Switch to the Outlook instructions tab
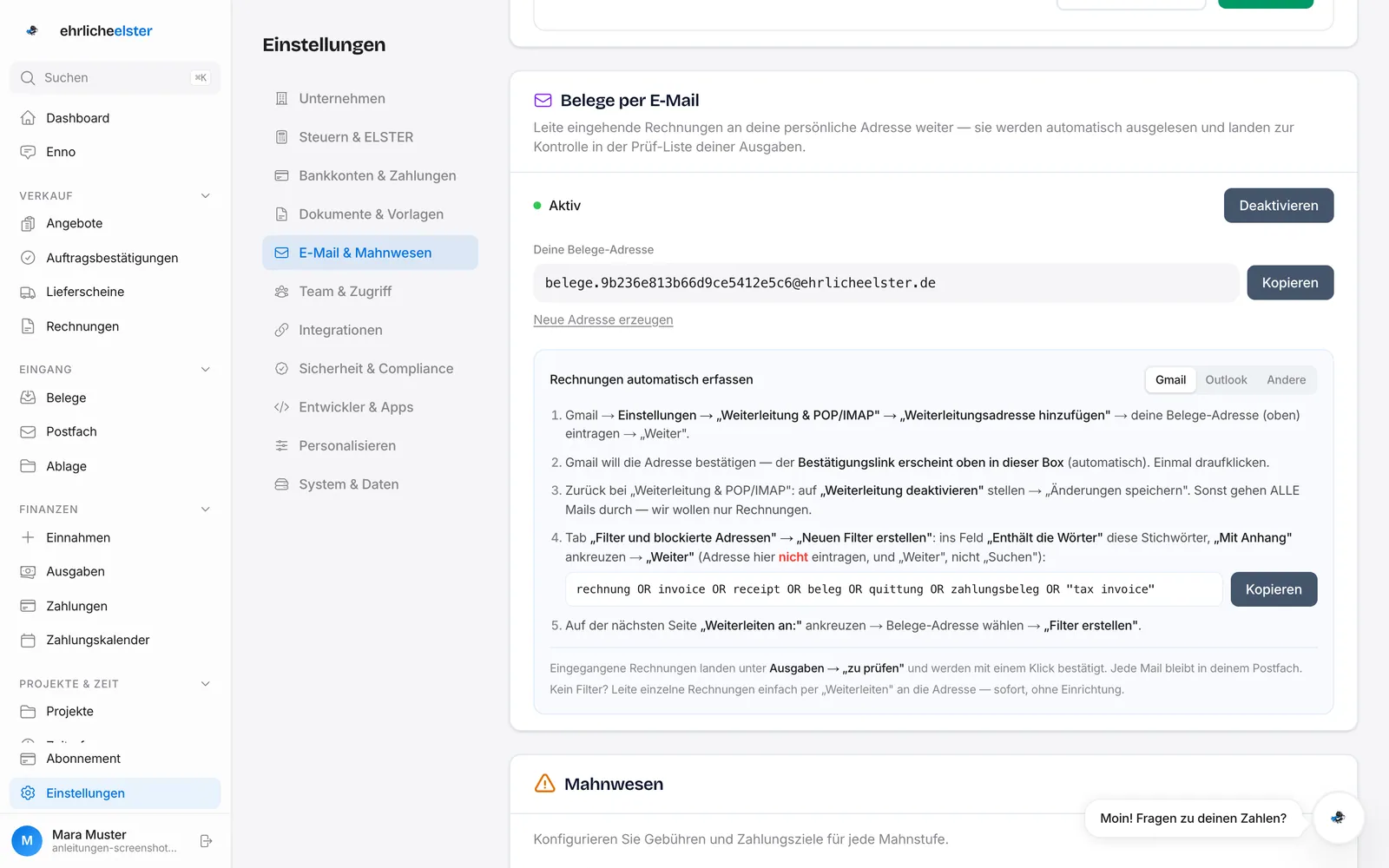This screenshot has width=1389, height=868. (1226, 380)
